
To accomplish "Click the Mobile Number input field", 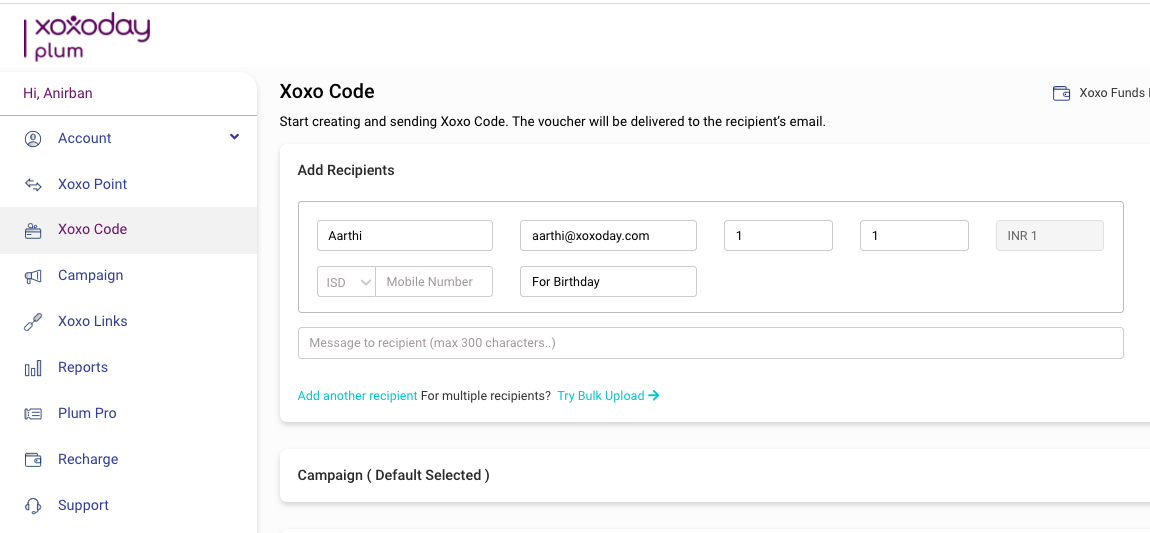I will (x=434, y=282).
